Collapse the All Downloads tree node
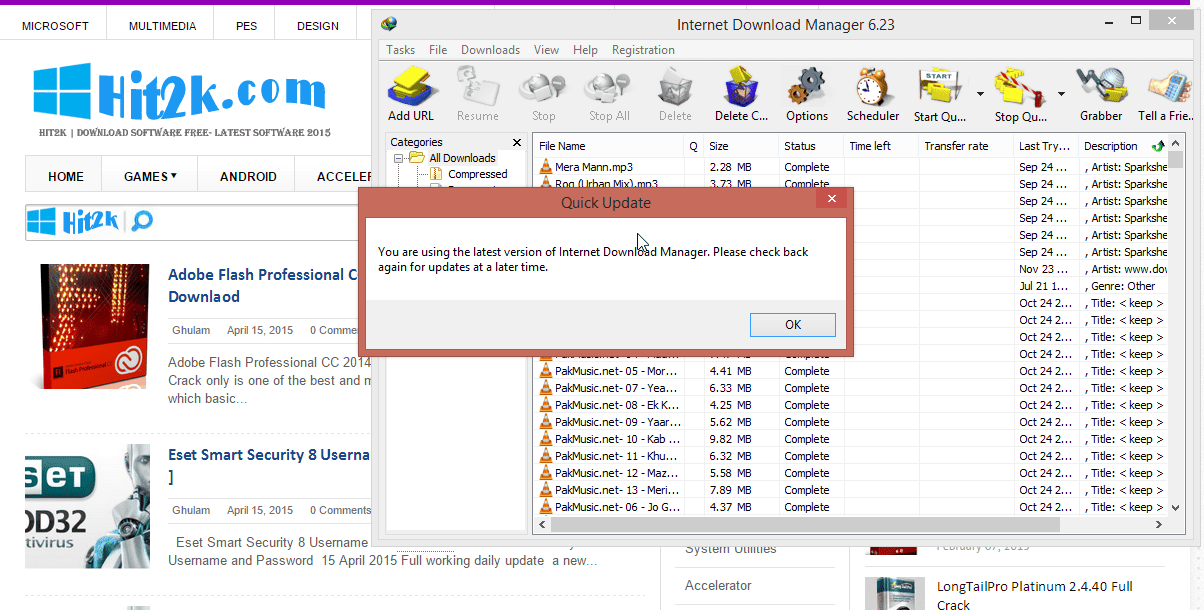The height and width of the screenshot is (610, 1204). [398, 158]
